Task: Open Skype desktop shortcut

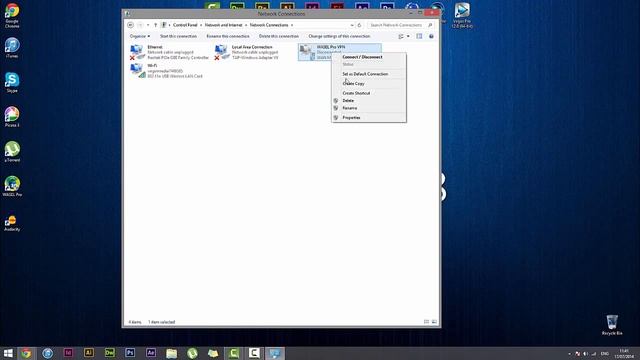Action: pyautogui.click(x=12, y=82)
